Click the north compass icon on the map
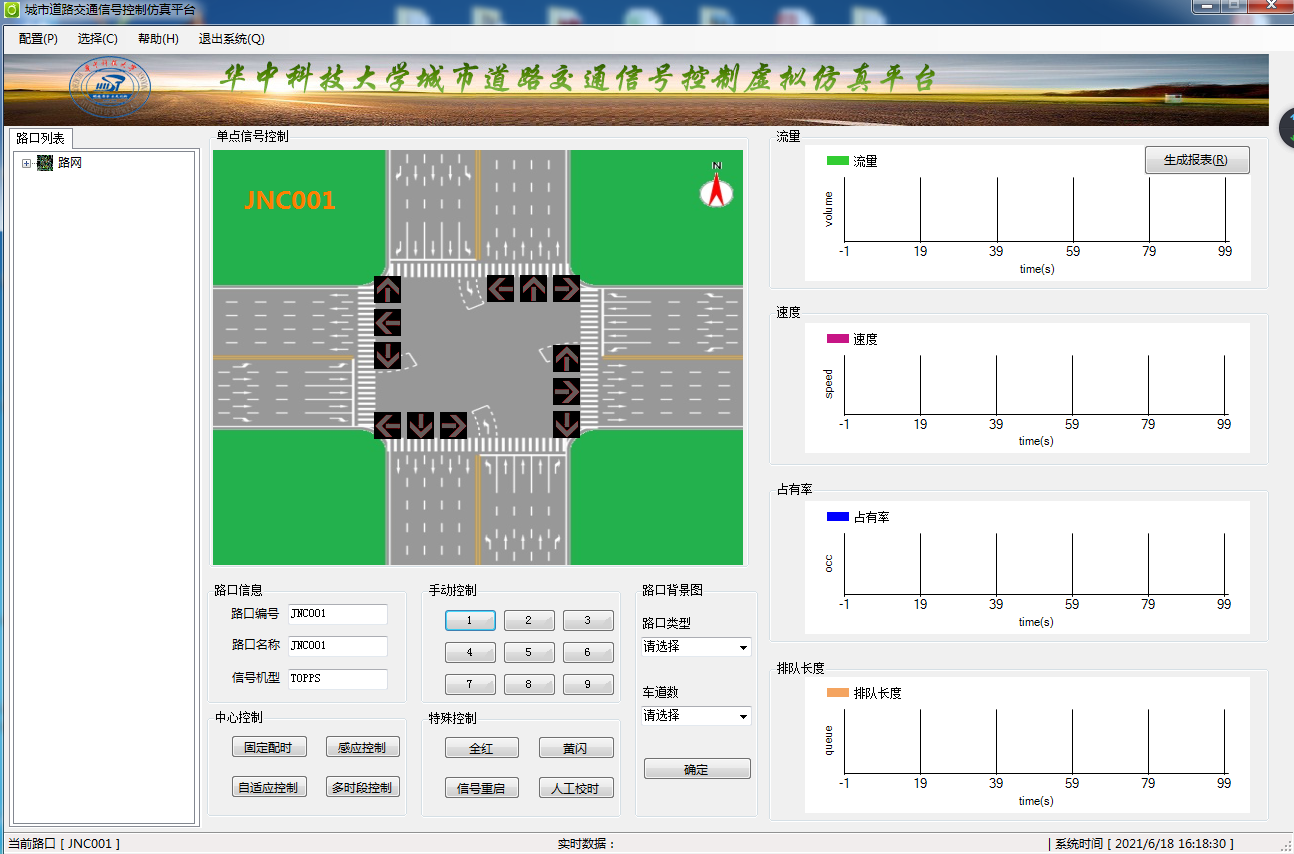 pos(716,188)
